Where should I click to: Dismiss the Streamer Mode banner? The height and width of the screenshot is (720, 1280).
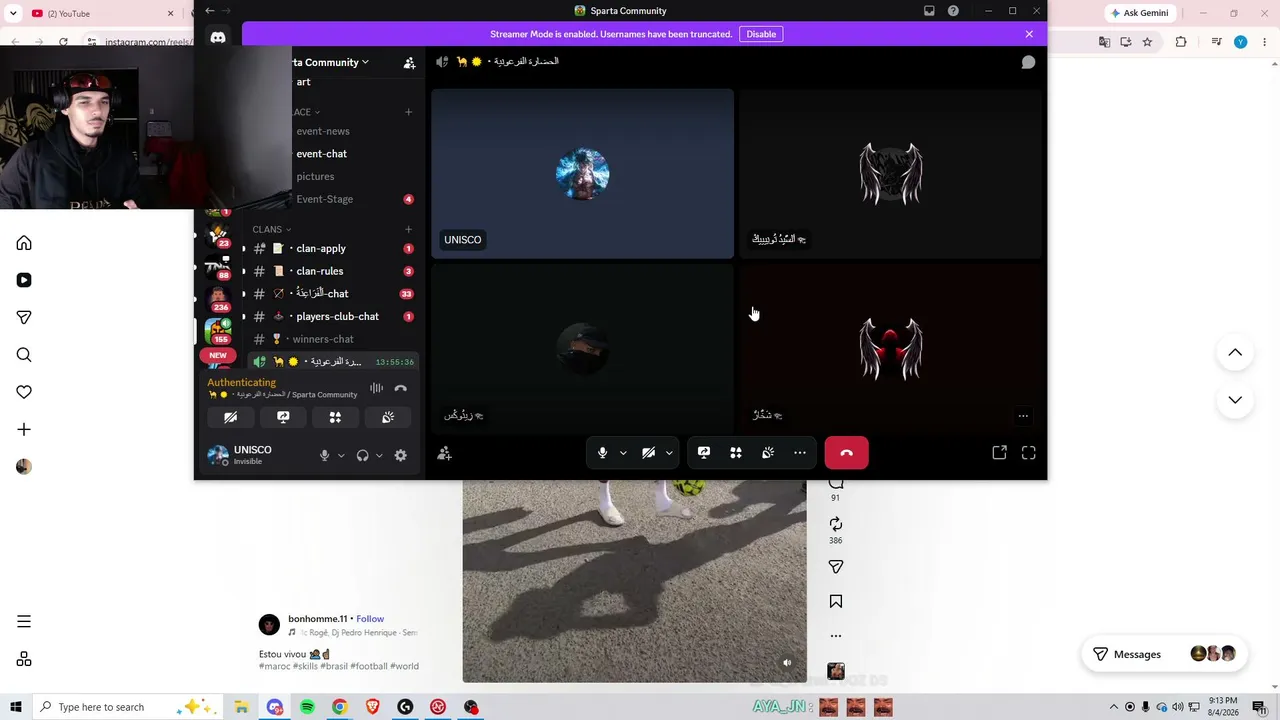(x=1029, y=34)
